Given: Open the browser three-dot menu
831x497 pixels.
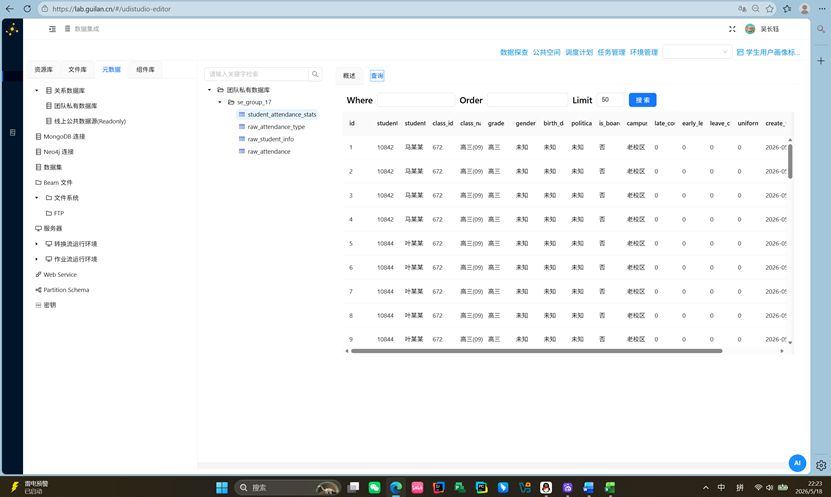Looking at the screenshot, I should pos(820,9).
